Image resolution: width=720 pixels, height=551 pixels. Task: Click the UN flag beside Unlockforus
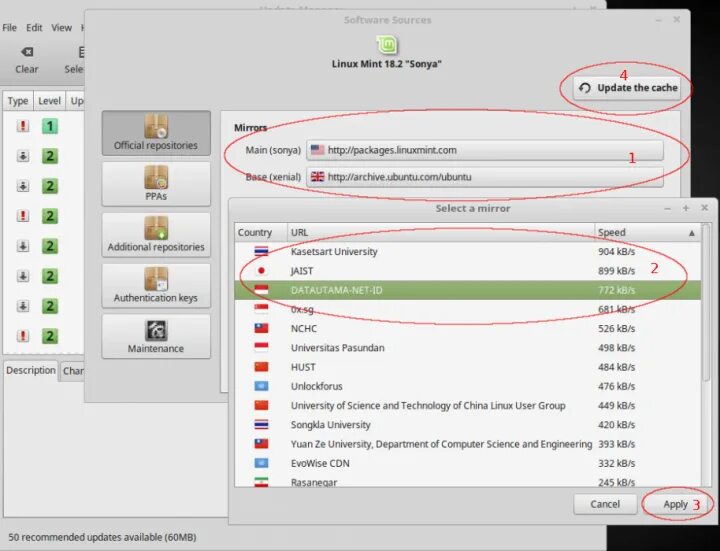261,386
